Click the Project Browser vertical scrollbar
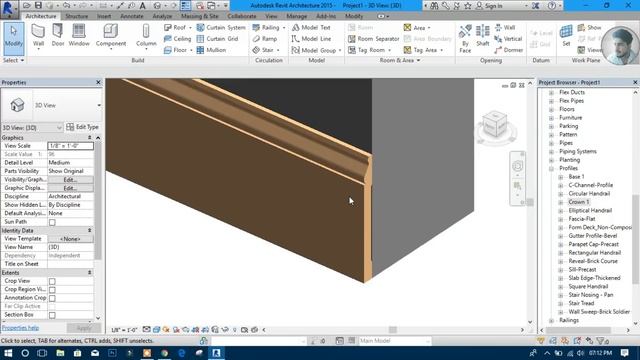The image size is (640, 360). coord(636,239)
